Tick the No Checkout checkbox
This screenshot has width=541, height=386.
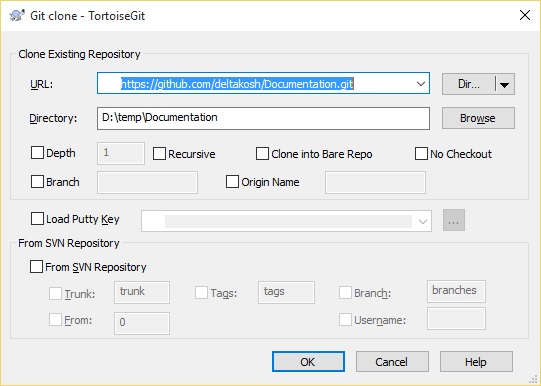[x=421, y=154]
